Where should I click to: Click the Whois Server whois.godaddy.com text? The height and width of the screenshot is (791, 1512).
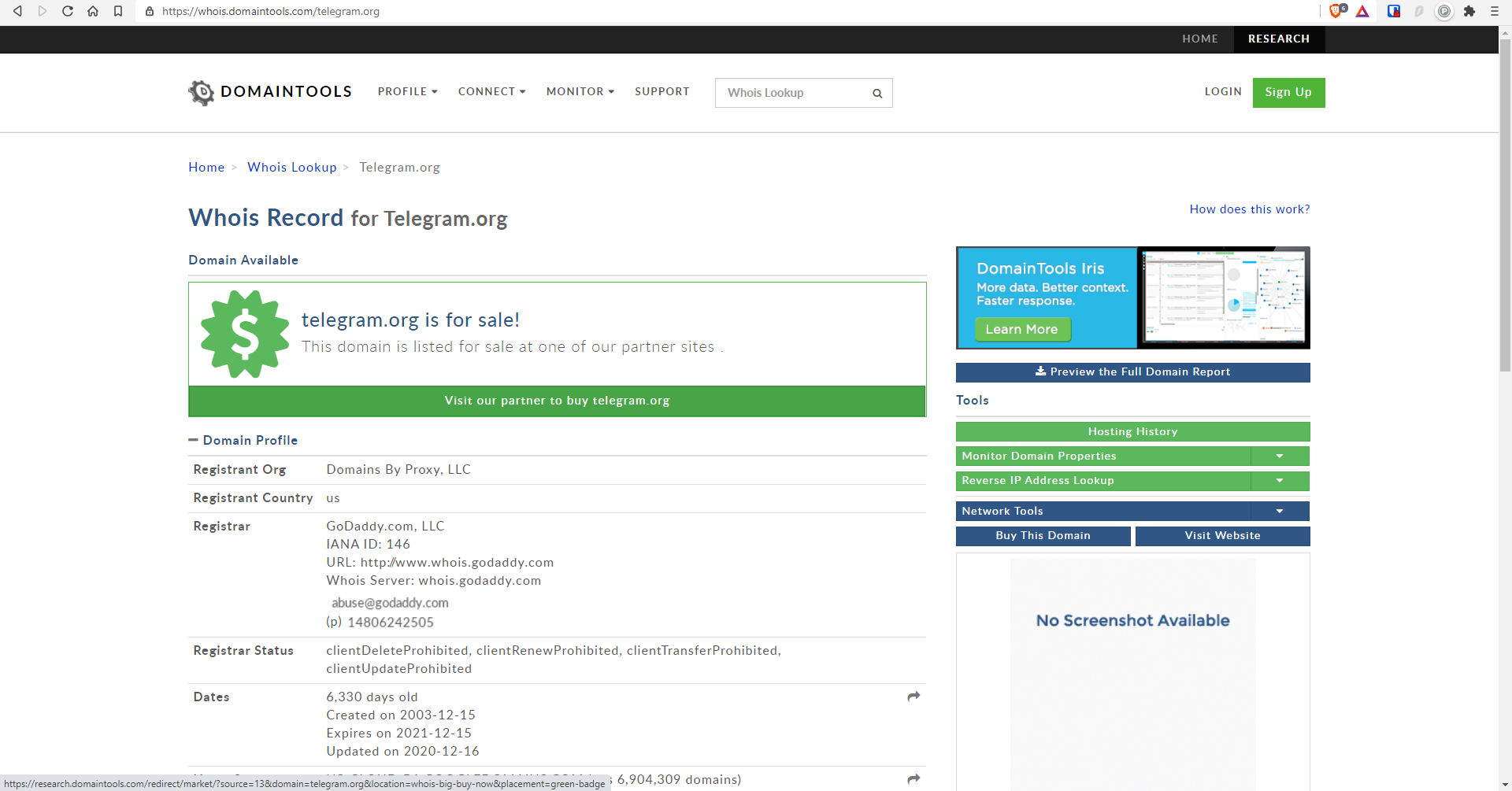tap(434, 581)
